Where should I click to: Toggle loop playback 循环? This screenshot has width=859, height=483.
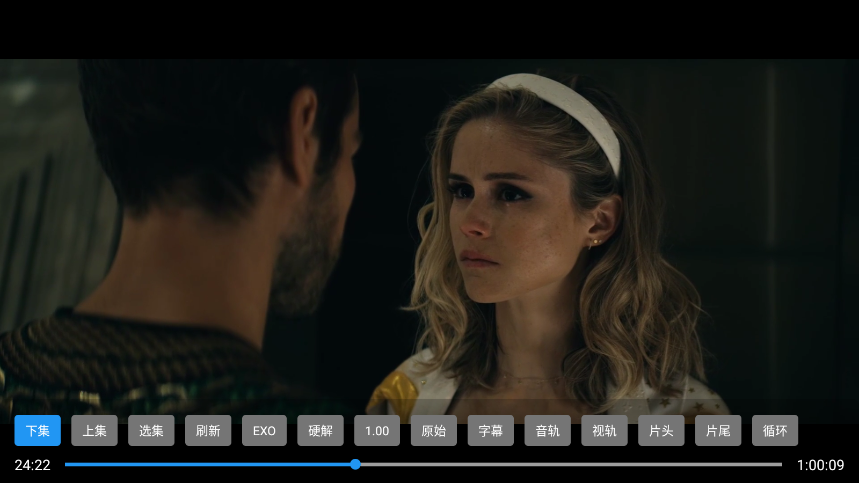tap(775, 430)
